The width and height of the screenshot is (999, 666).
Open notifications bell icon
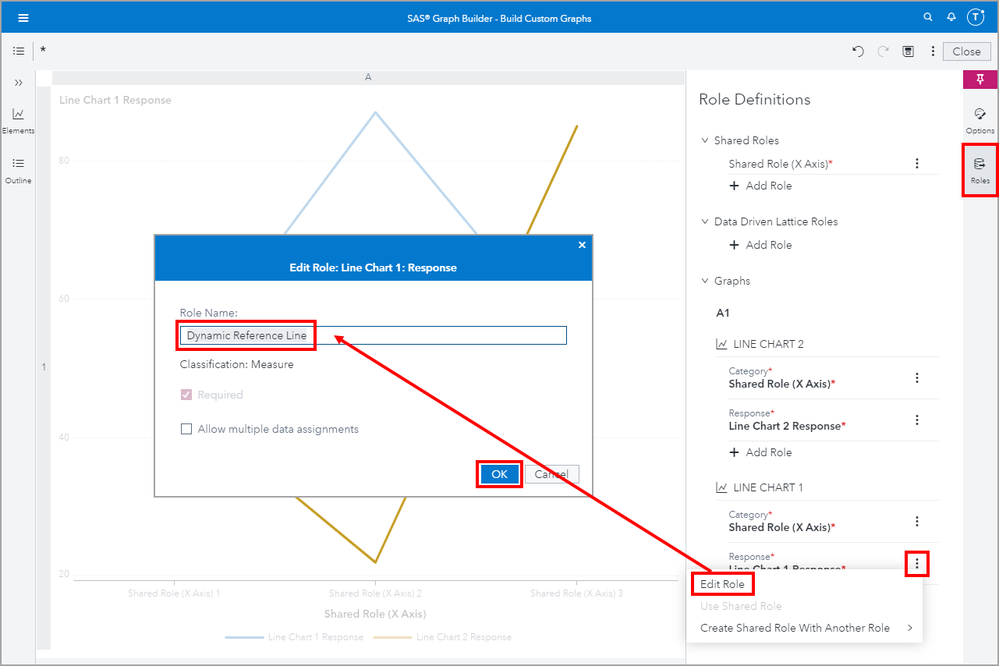point(951,17)
